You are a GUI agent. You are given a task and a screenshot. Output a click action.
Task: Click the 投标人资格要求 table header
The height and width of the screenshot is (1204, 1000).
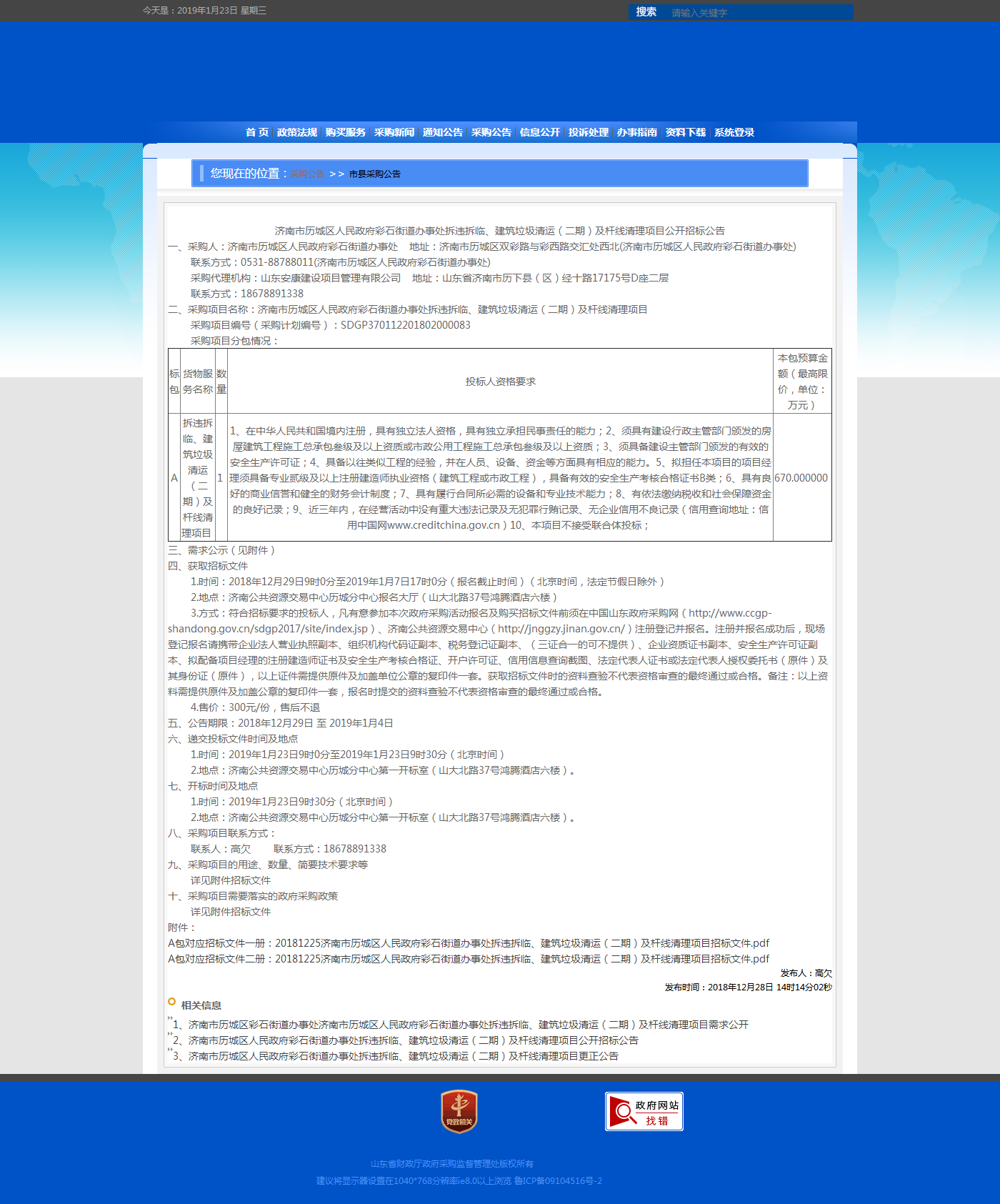[x=501, y=382]
